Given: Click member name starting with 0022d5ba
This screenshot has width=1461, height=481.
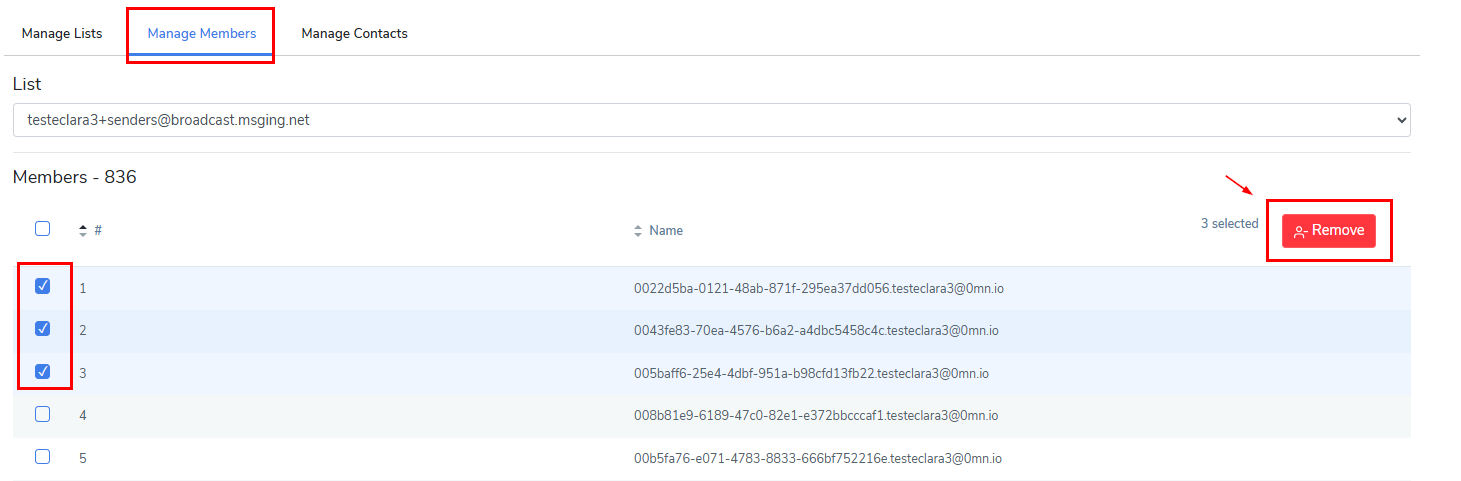Looking at the screenshot, I should [818, 288].
